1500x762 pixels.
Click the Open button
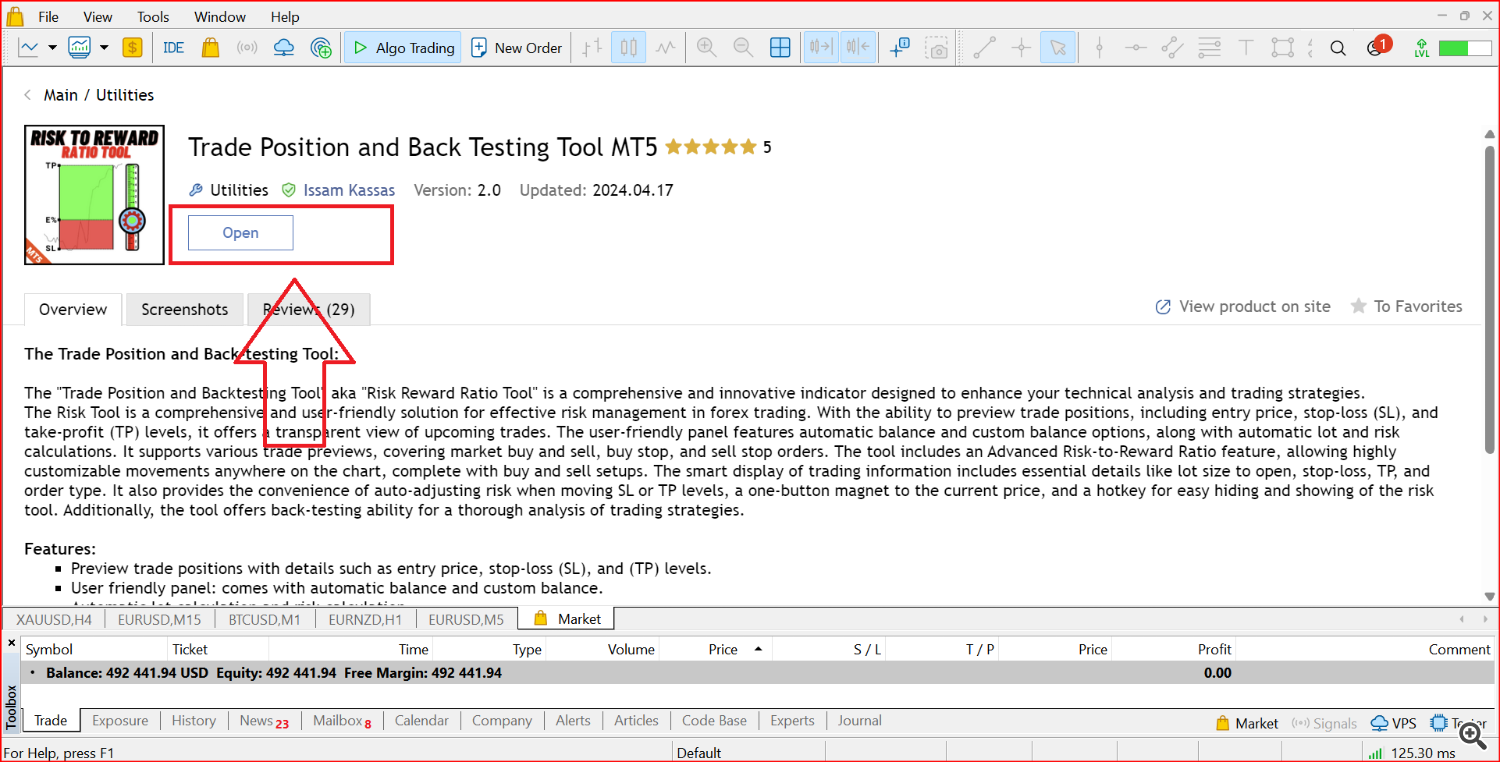pyautogui.click(x=240, y=233)
